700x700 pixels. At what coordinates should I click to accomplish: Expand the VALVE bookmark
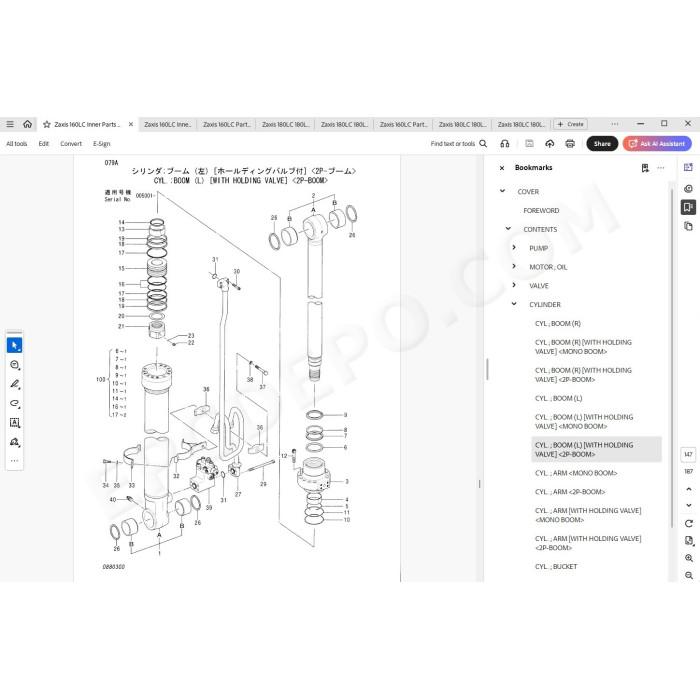514,285
